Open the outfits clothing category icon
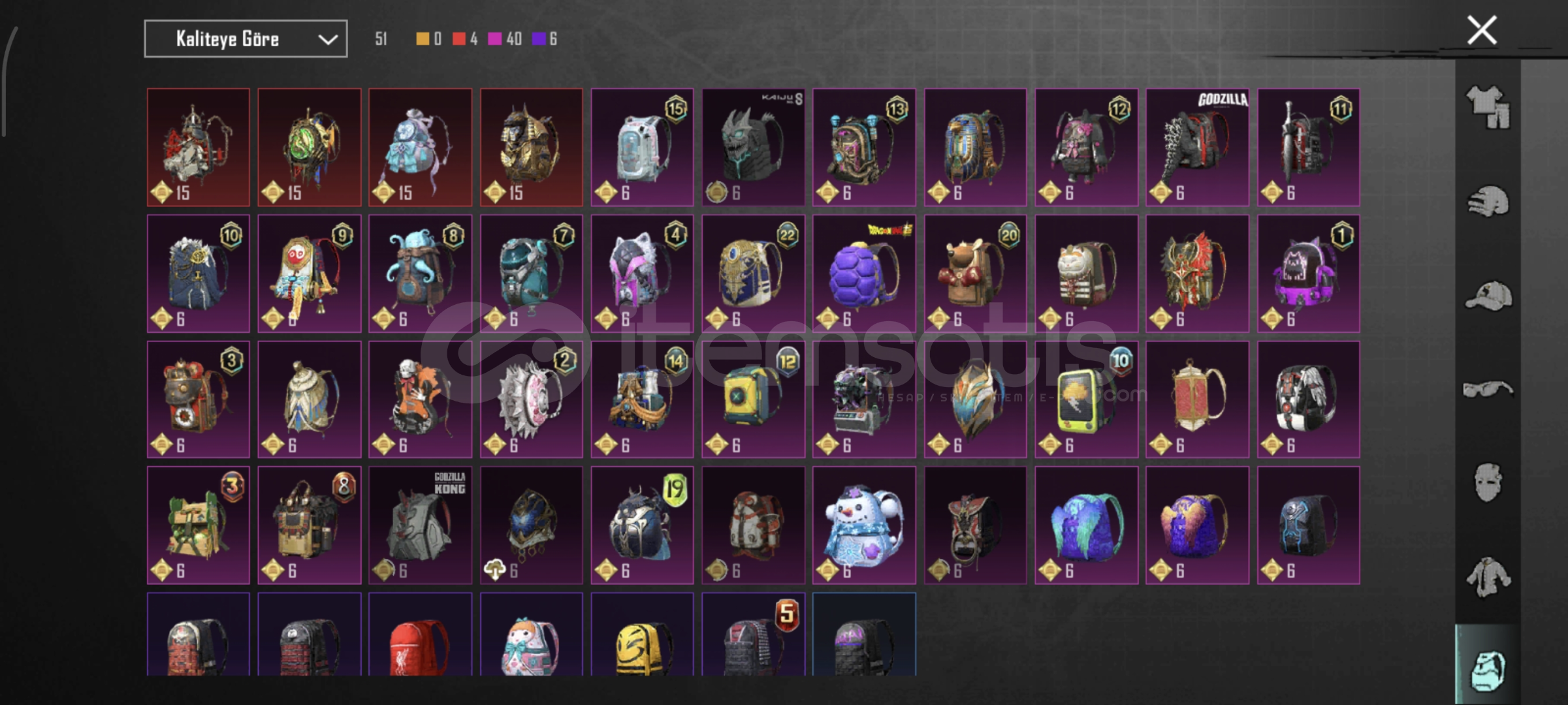 (x=1488, y=108)
